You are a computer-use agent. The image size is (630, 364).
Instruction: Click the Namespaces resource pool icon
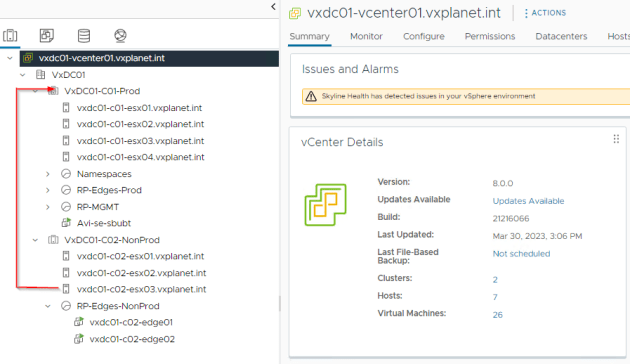tap(66, 174)
